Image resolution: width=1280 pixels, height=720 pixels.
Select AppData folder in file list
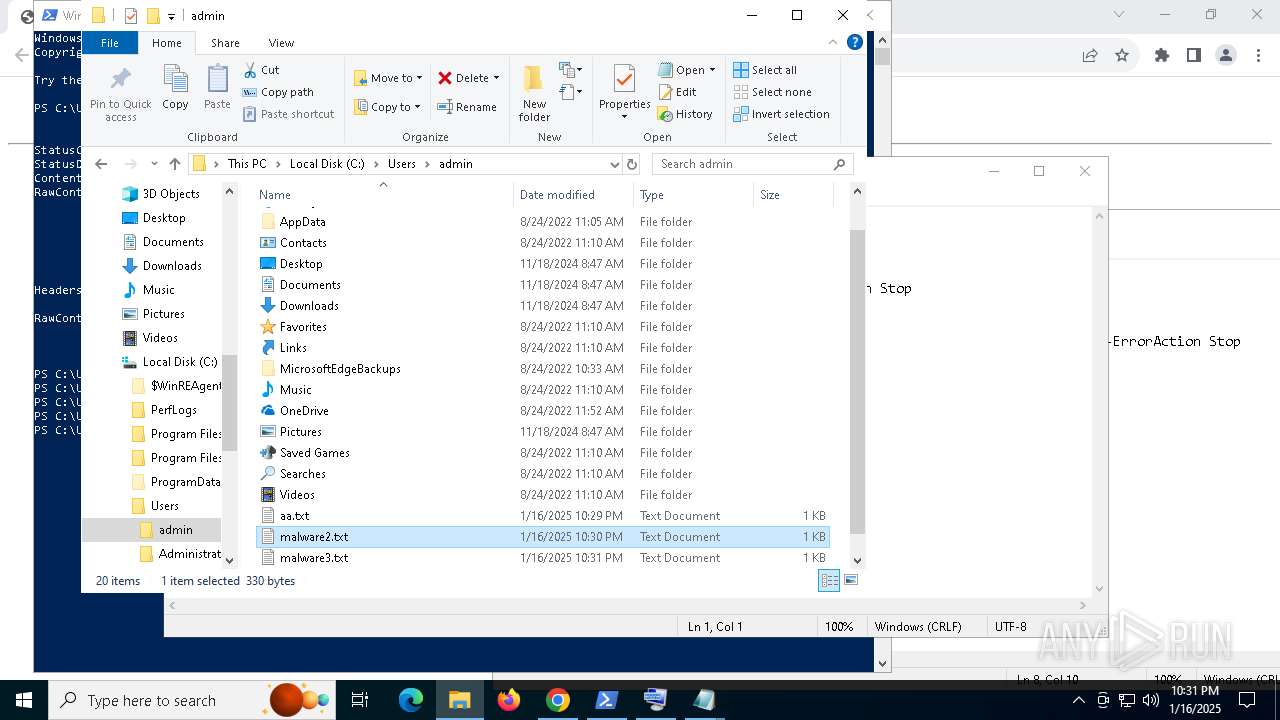[x=543, y=222]
